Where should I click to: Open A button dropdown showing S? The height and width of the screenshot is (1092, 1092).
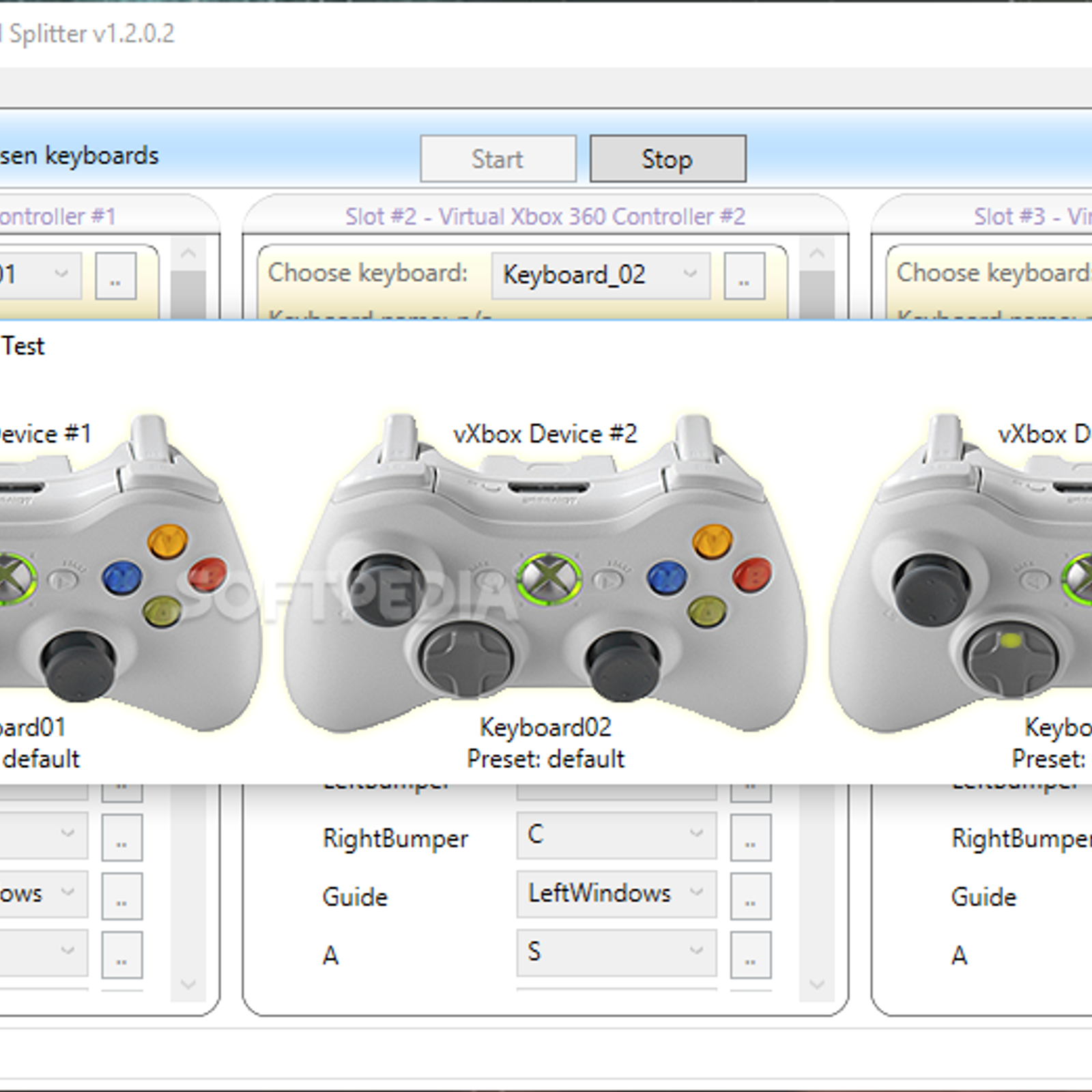(616, 952)
